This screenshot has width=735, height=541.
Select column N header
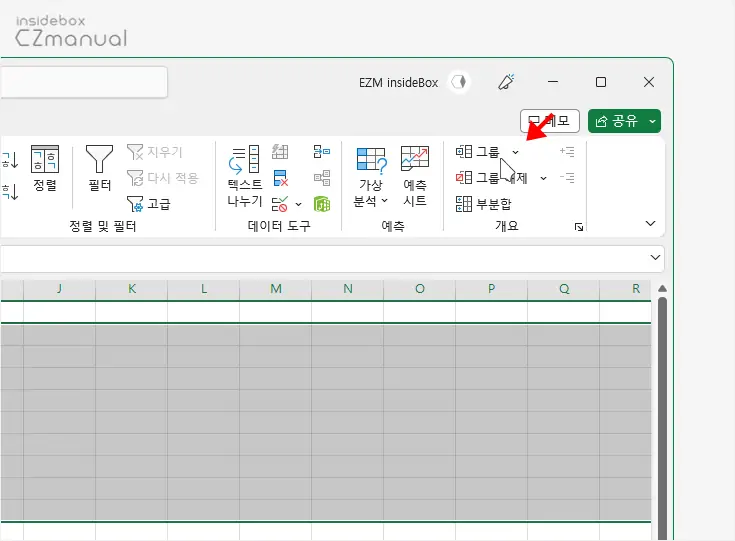point(347,289)
